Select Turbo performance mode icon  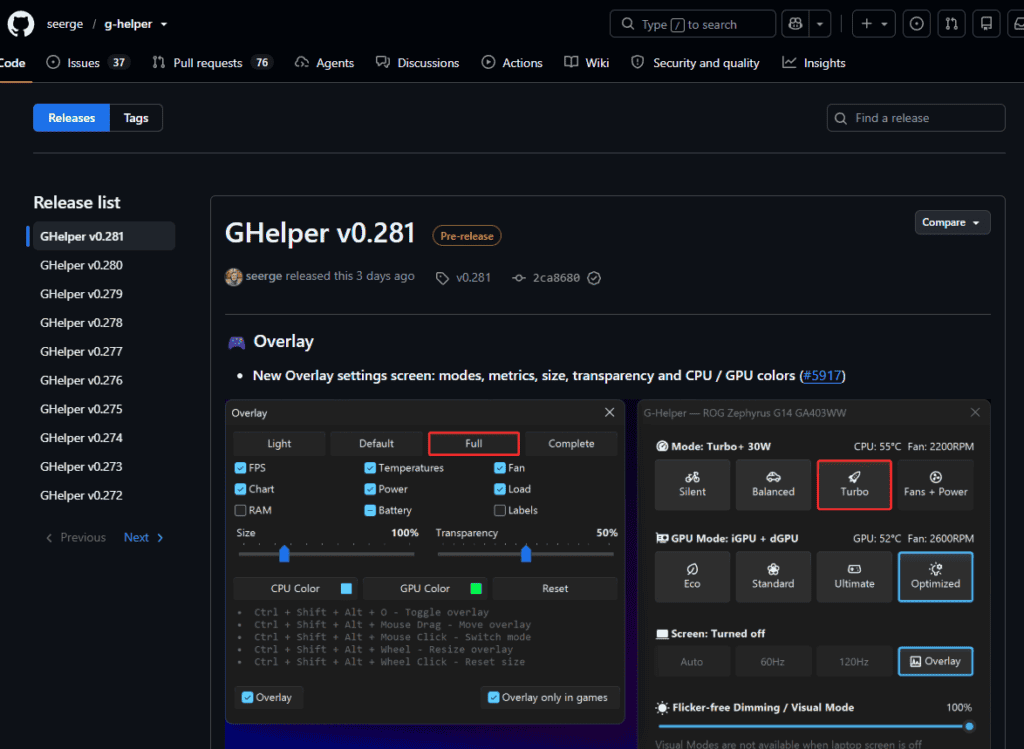(854, 477)
